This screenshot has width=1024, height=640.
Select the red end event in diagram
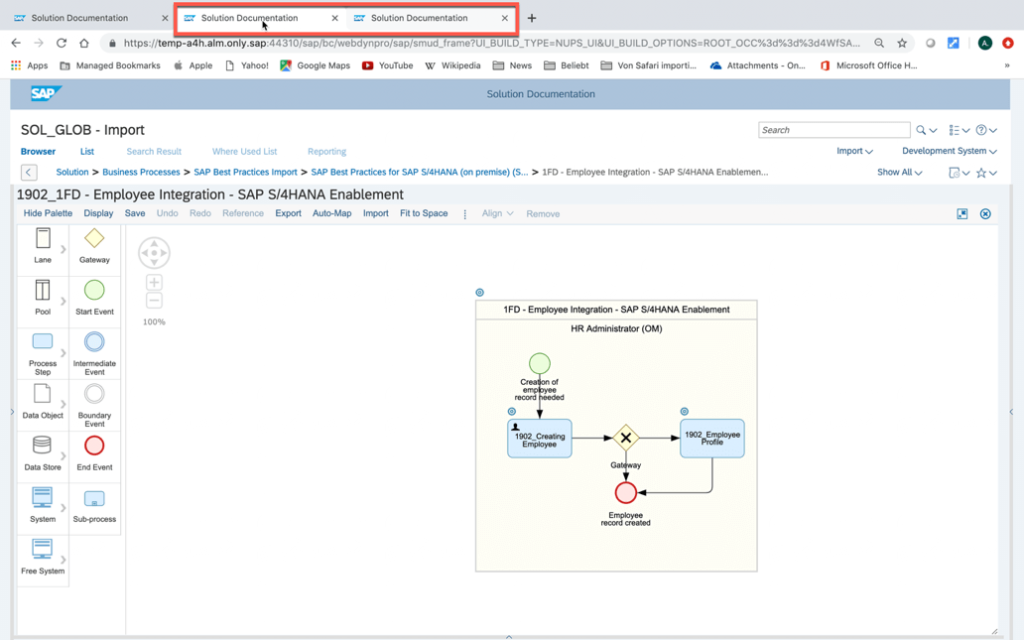click(626, 492)
